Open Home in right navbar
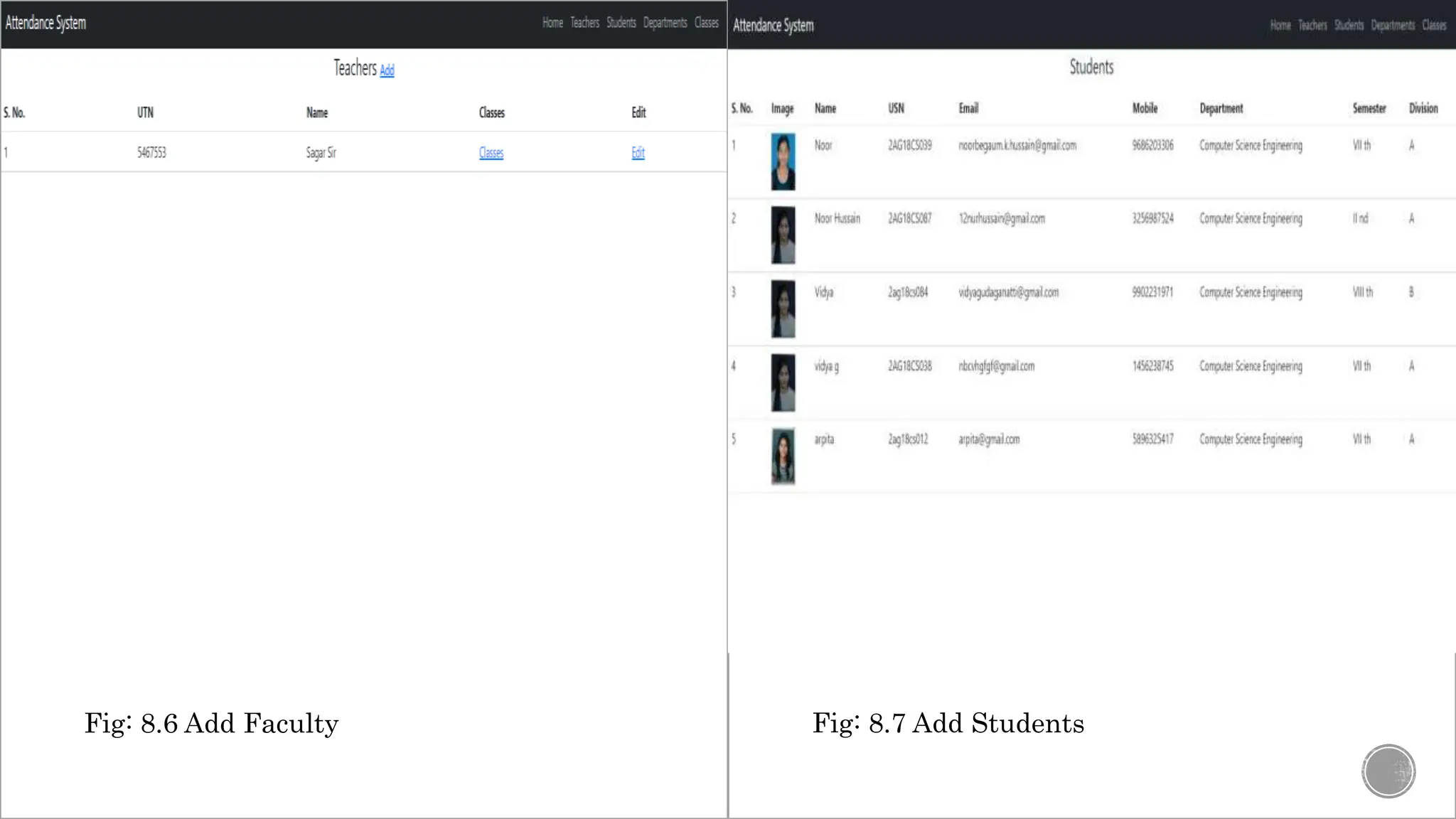 click(1280, 26)
